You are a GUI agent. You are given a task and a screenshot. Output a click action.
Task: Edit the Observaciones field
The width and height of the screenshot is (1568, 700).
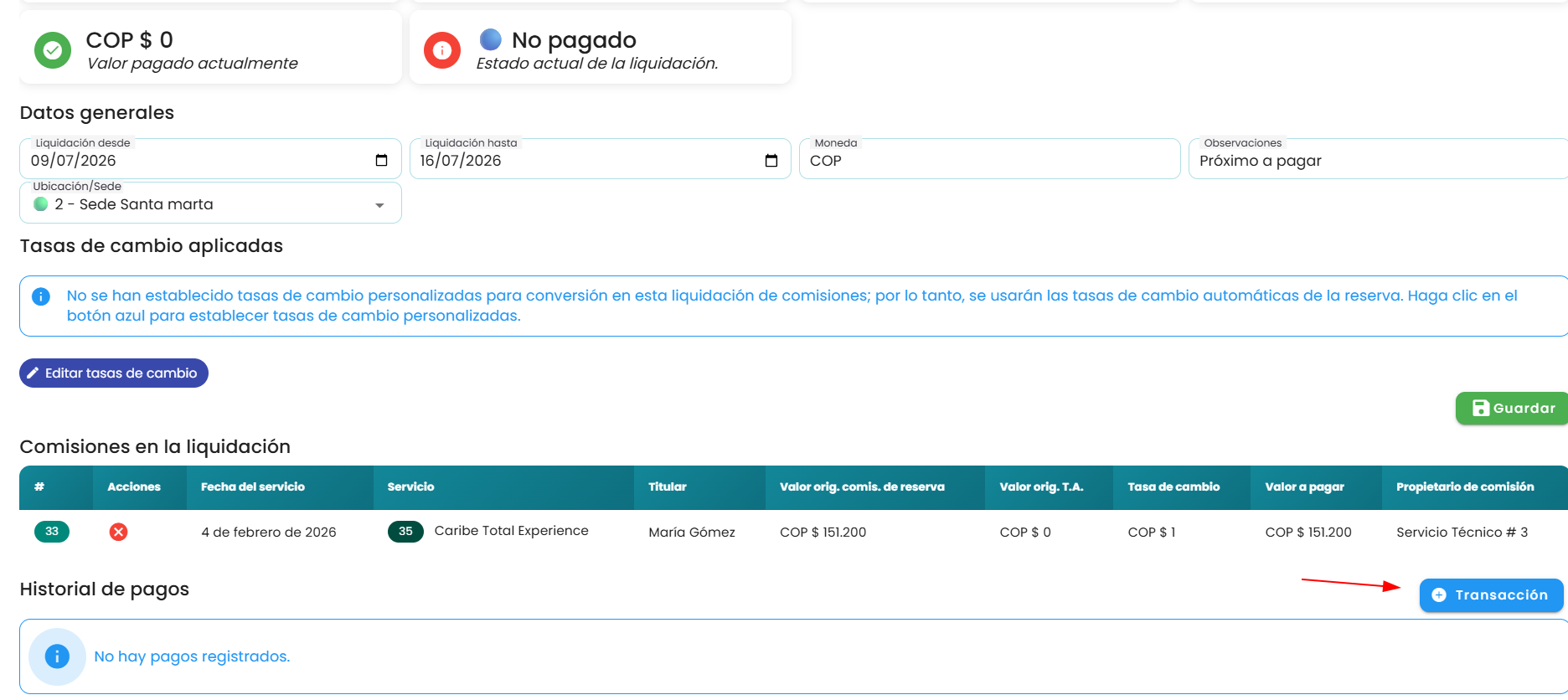[x=1378, y=160]
